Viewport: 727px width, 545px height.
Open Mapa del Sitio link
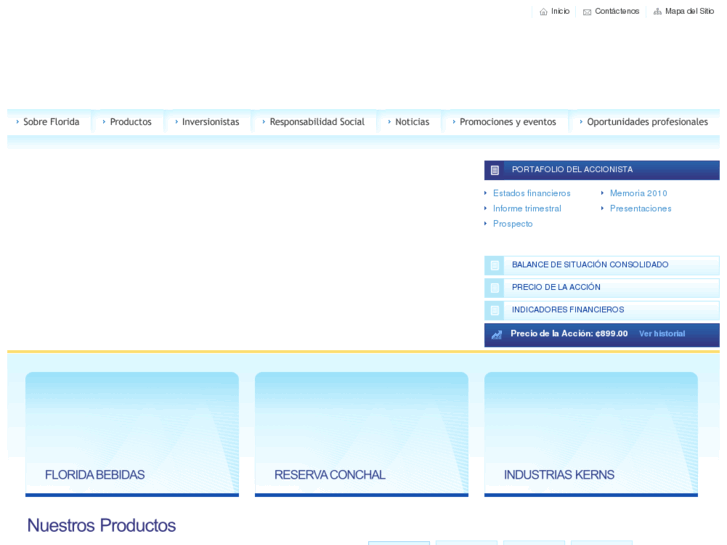click(x=689, y=11)
